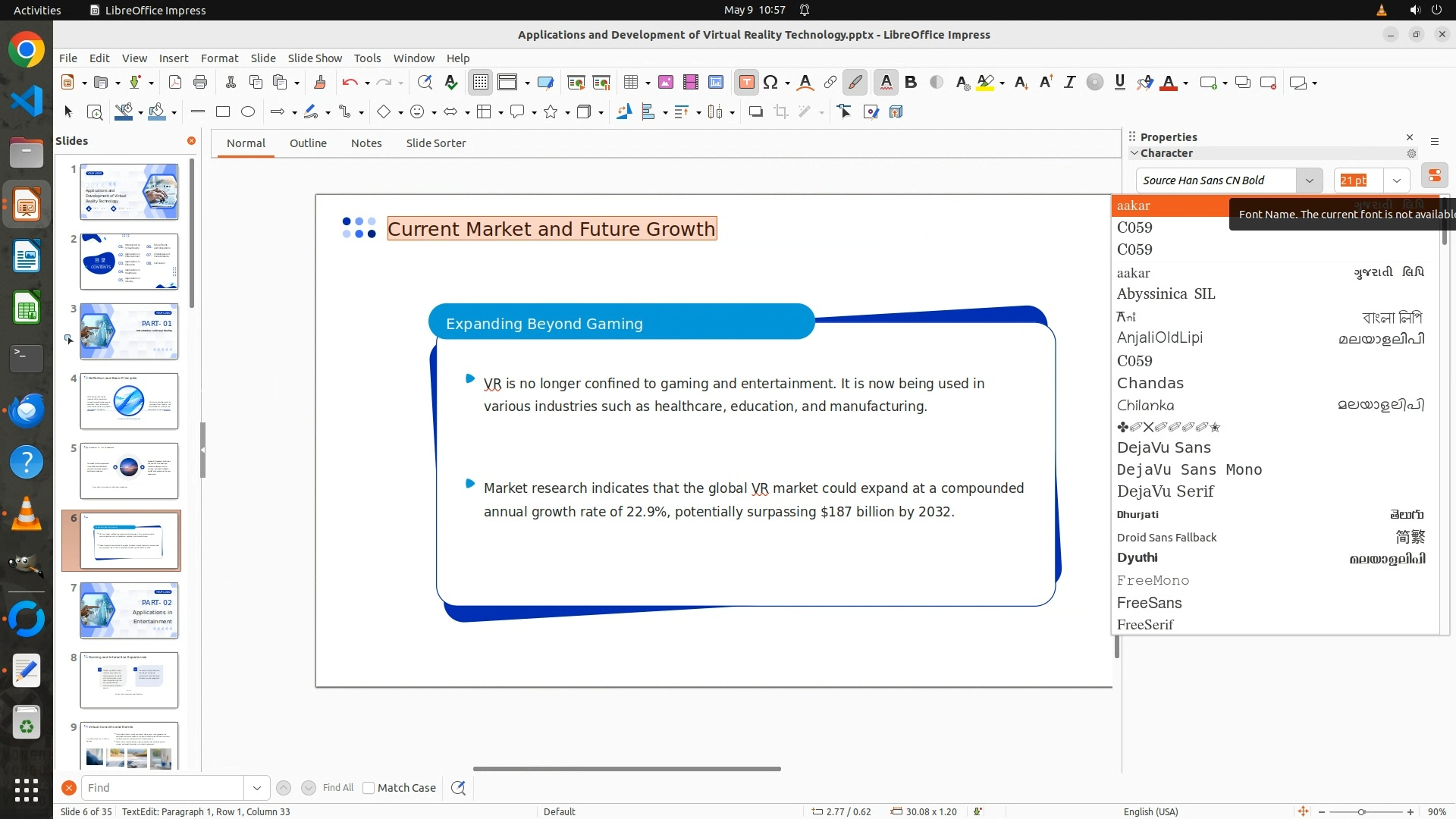Select slide 8 thumbnail
Viewport: 1456px width, 819px height.
tap(129, 680)
